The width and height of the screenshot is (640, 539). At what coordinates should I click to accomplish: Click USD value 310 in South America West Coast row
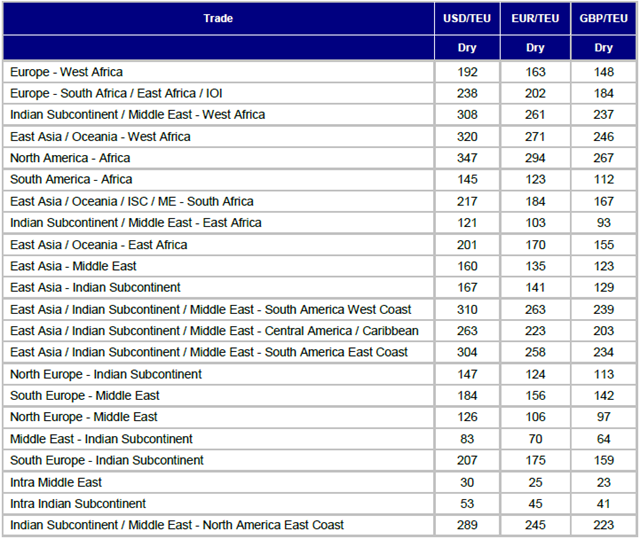point(467,310)
